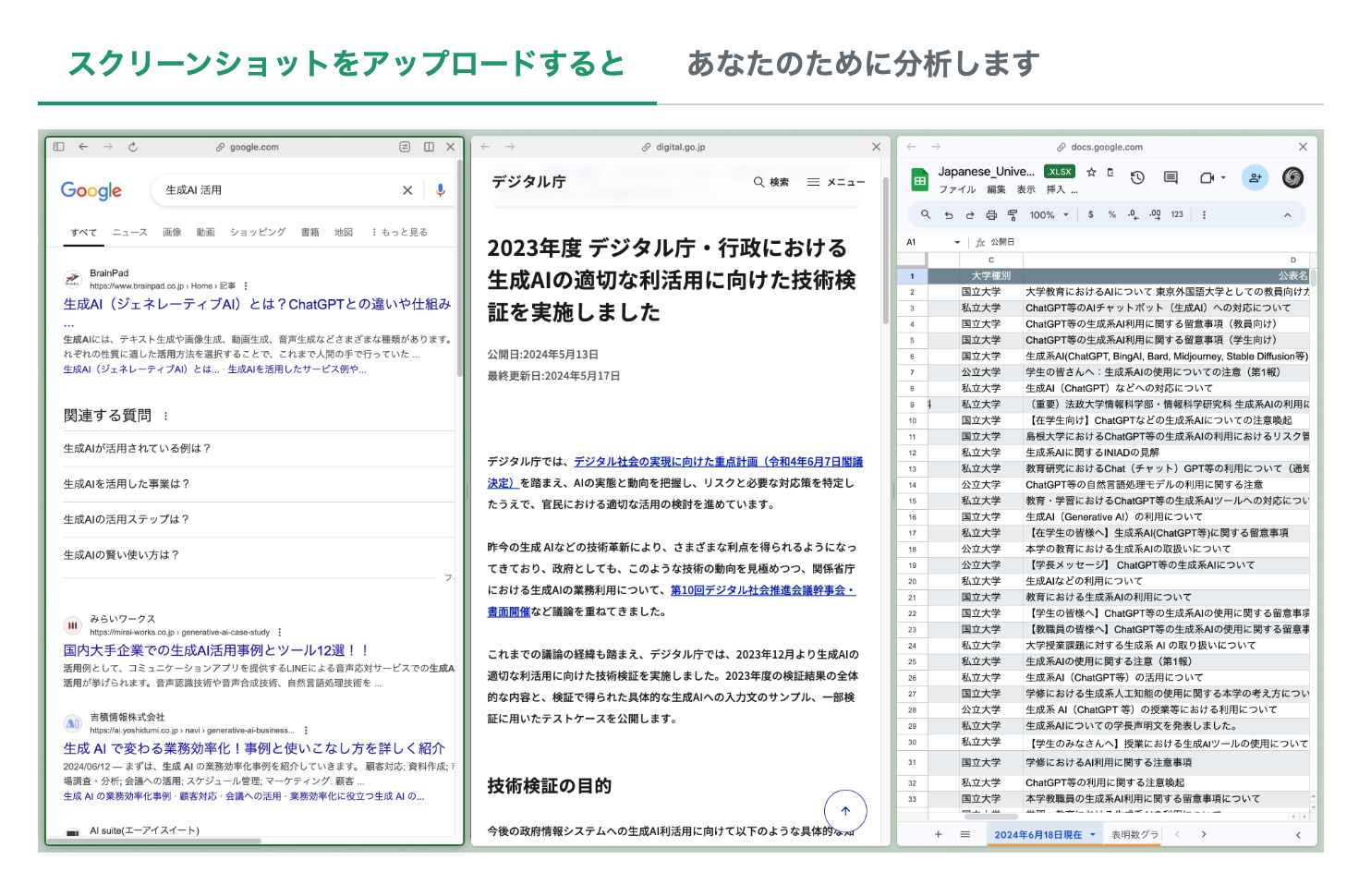Click the share add-person button in Sheets

coord(1255,177)
